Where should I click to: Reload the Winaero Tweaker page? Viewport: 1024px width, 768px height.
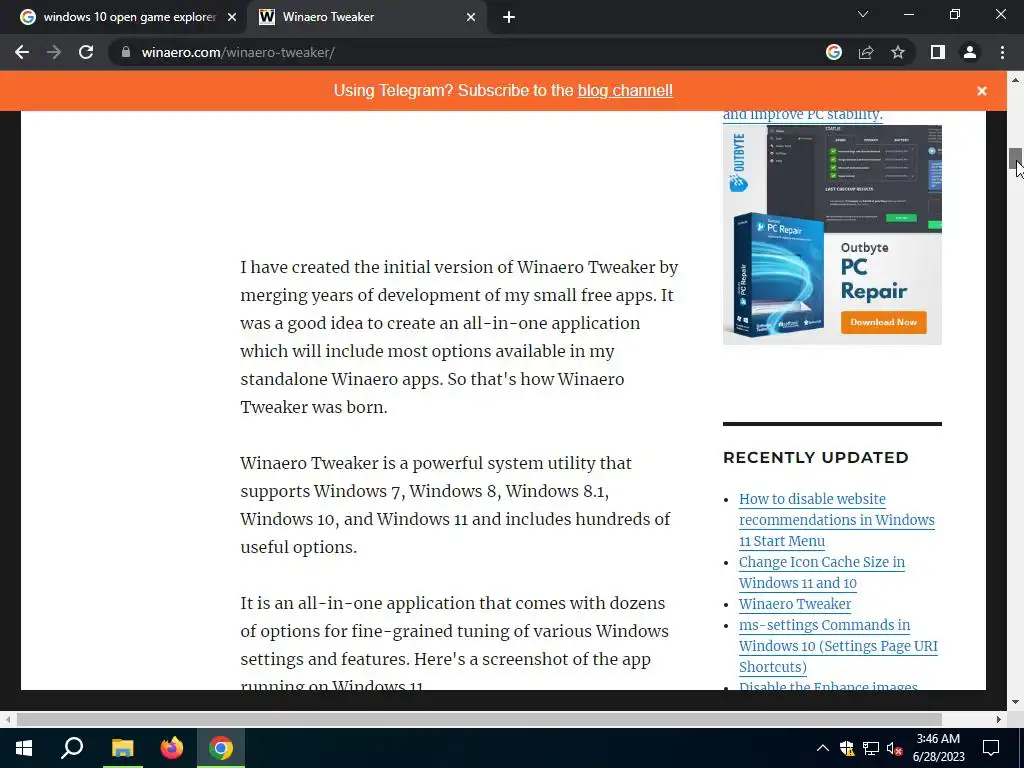coord(86,52)
